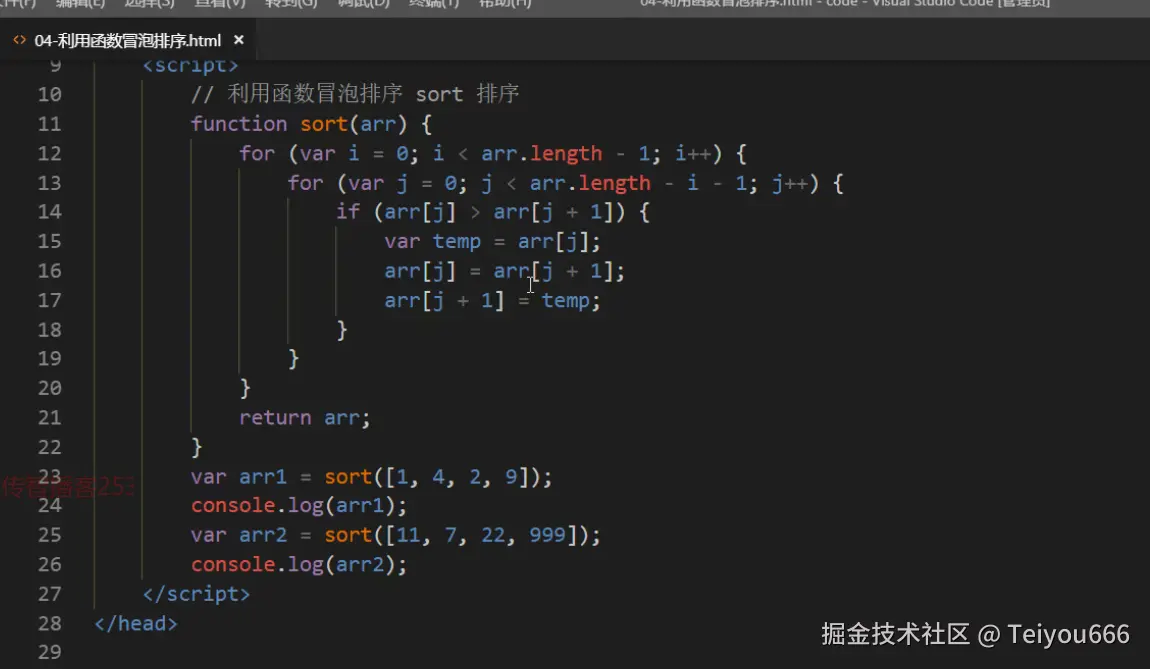
Task: Open the 调试(D) menu
Action: [x=363, y=4]
